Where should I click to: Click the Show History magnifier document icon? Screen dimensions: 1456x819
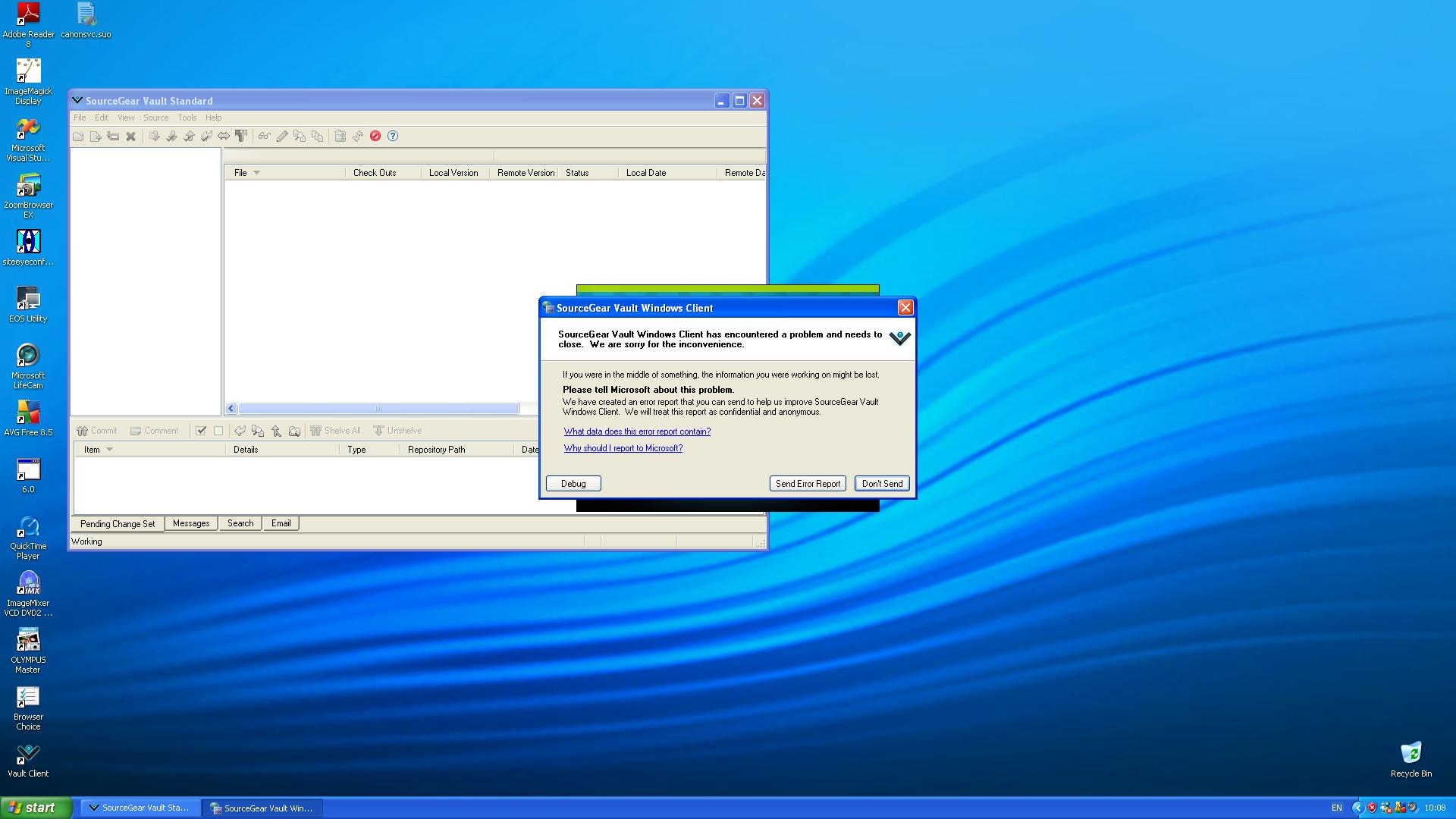(300, 136)
